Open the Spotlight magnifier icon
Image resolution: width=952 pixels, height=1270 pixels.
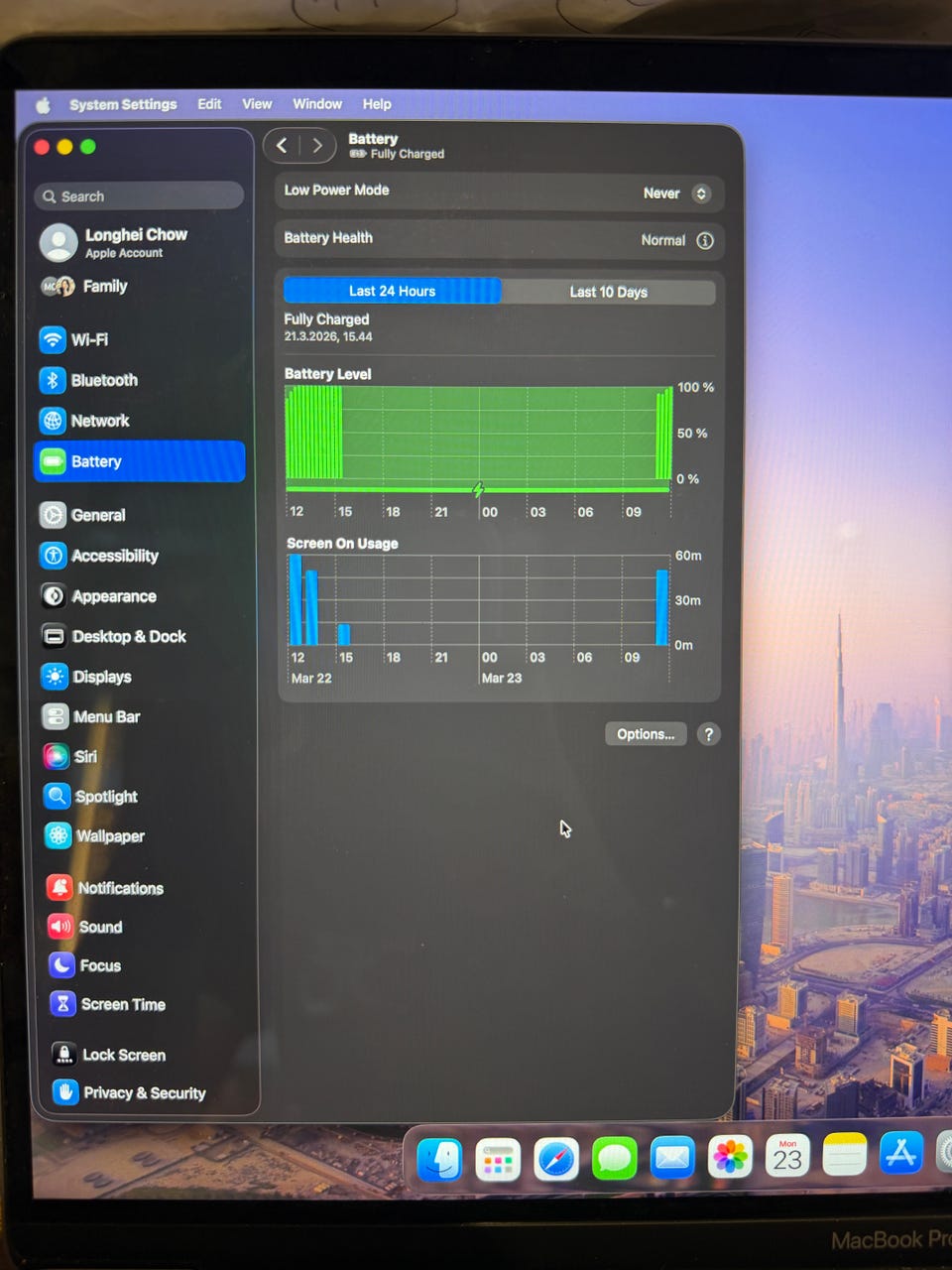click(x=58, y=796)
